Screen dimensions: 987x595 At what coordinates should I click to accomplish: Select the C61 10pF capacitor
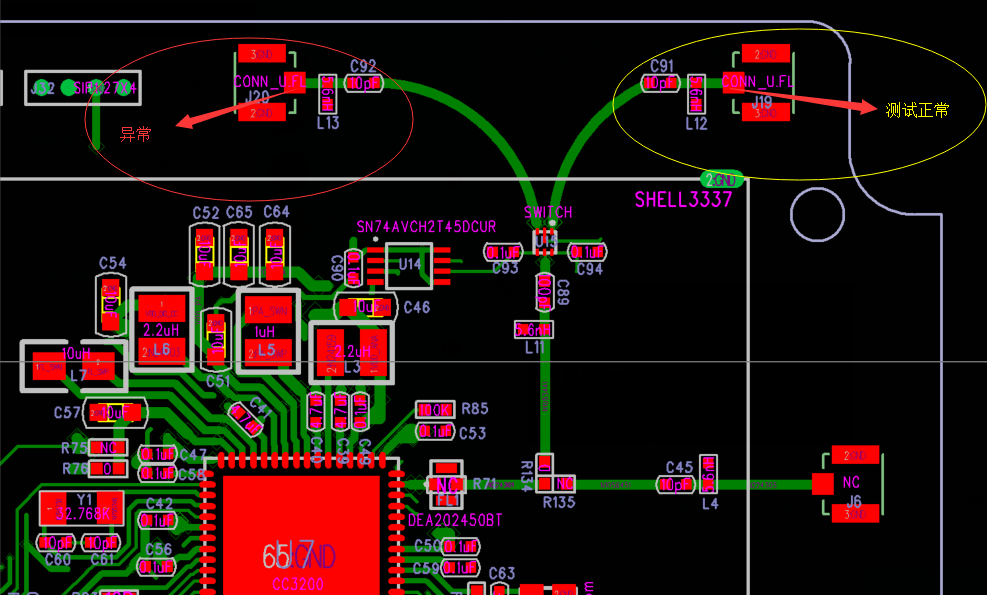pos(101,542)
